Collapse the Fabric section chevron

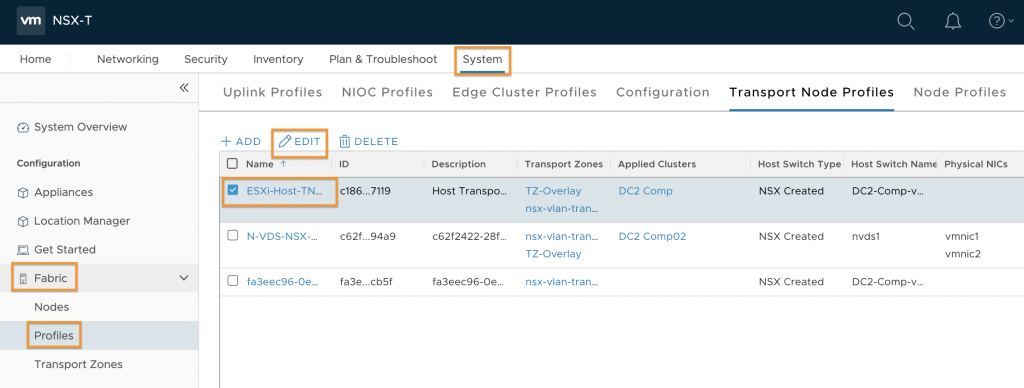pyautogui.click(x=184, y=278)
